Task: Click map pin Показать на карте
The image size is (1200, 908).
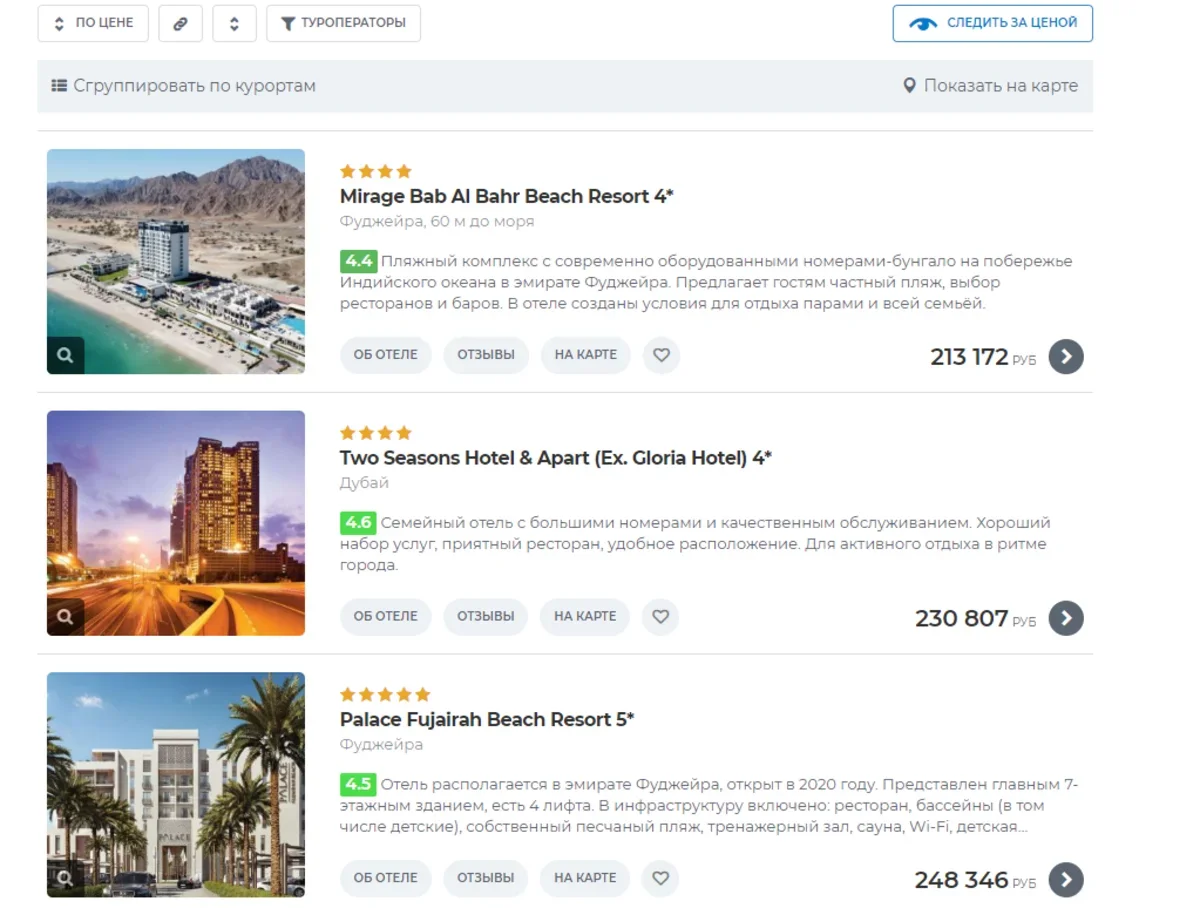Action: click(990, 86)
